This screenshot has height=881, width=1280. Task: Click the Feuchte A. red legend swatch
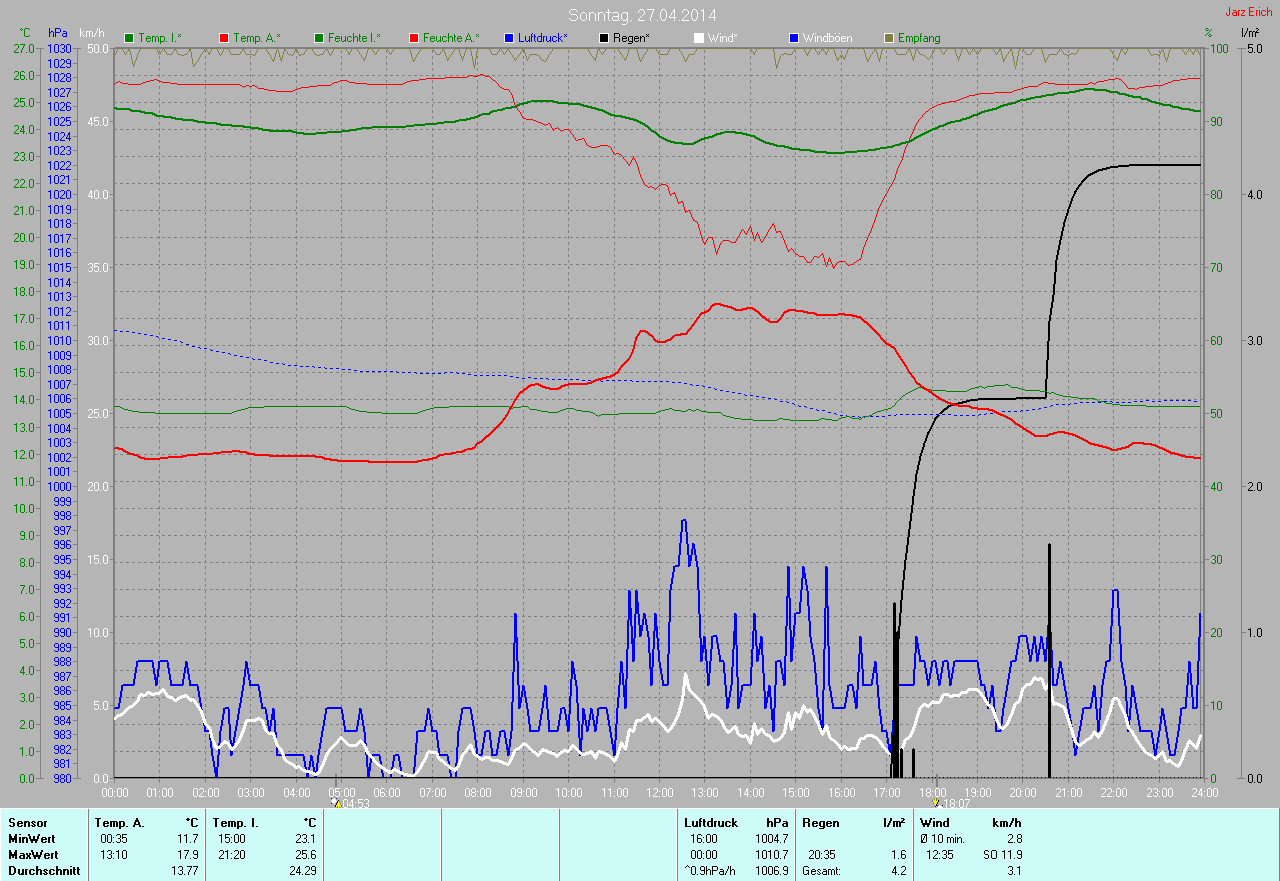tap(414, 38)
